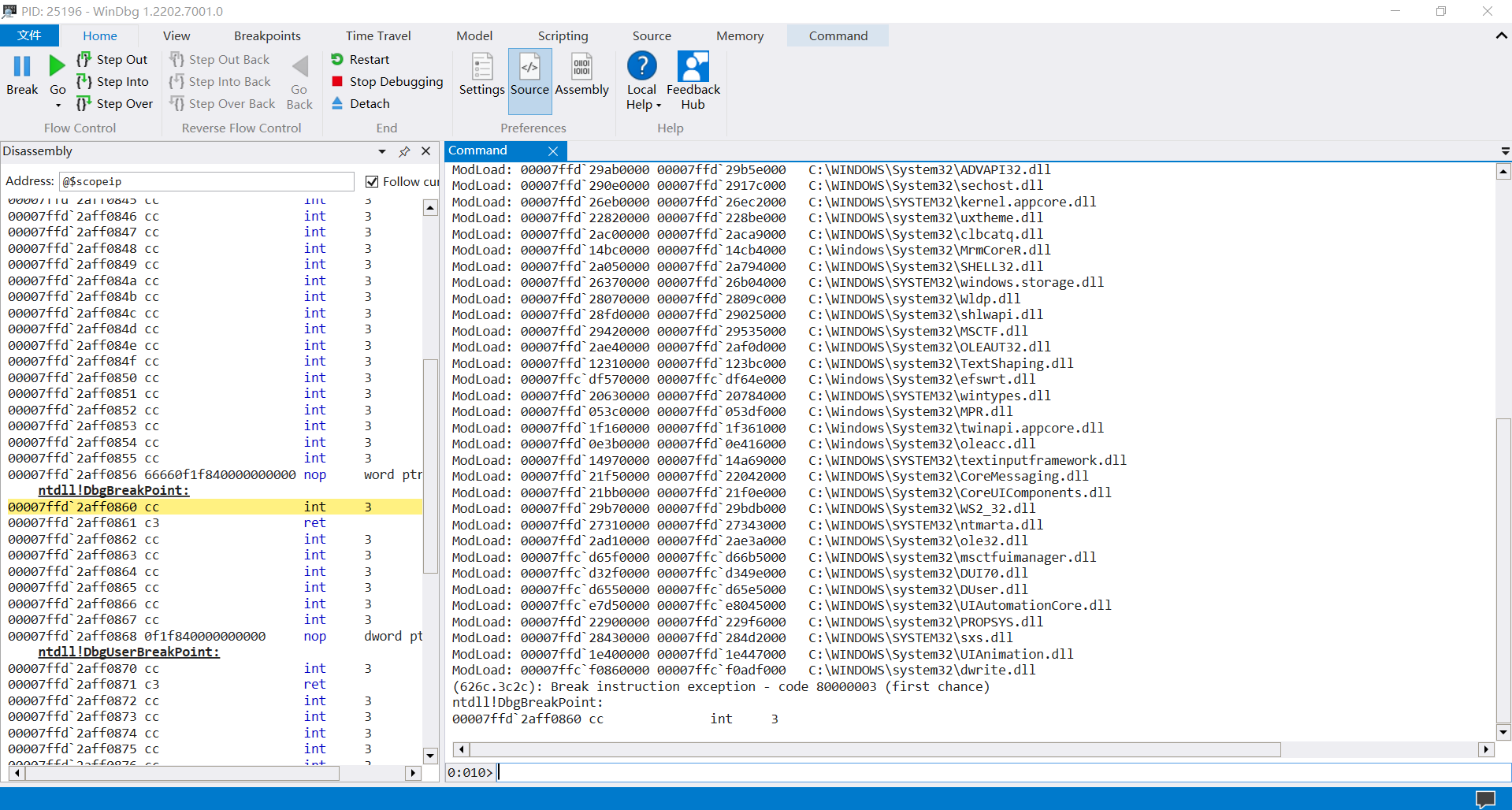The image size is (1512, 810).
Task: Close the Disassembly panel
Action: point(425,151)
